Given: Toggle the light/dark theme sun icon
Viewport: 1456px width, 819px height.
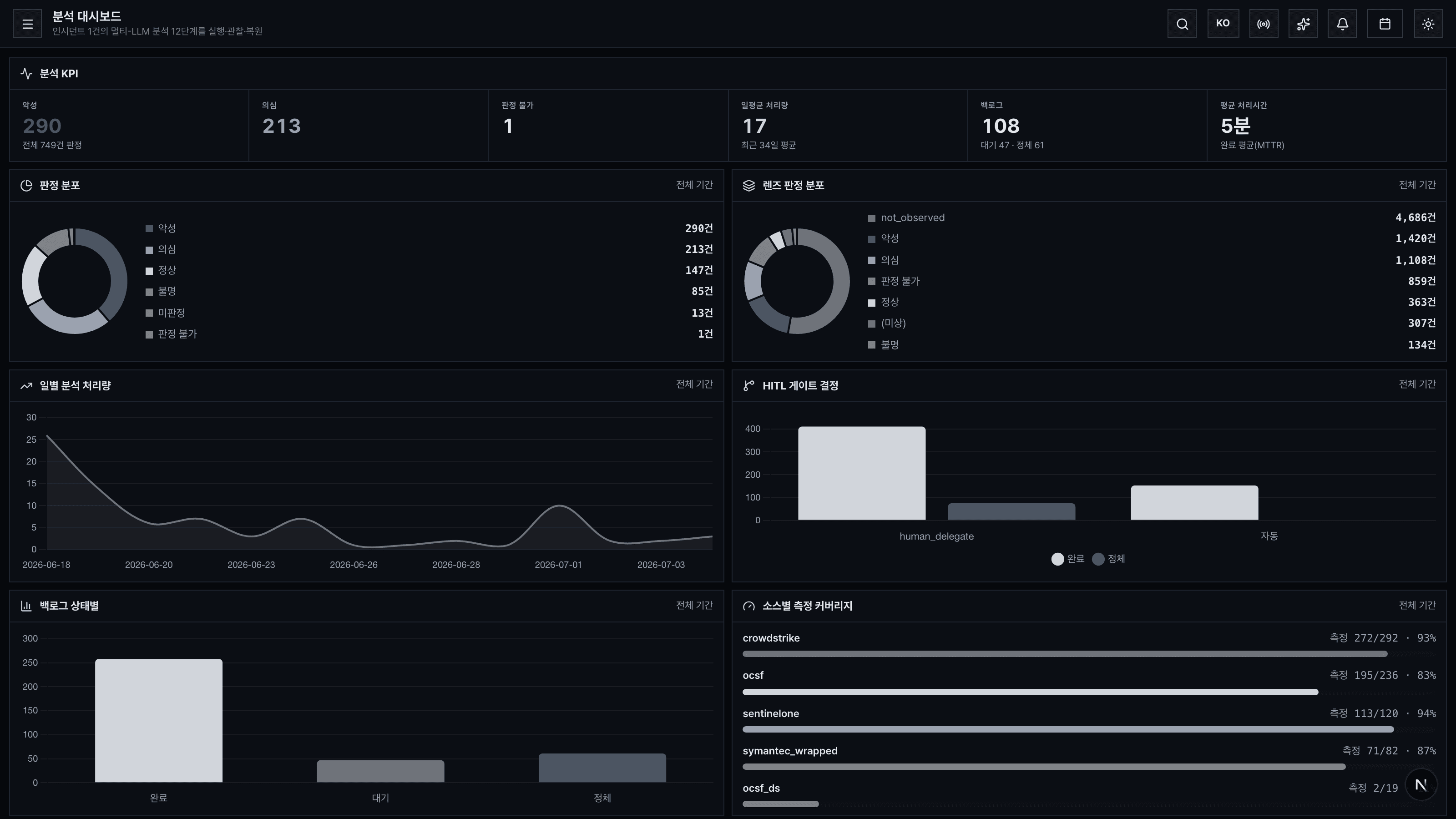Looking at the screenshot, I should 1428,24.
